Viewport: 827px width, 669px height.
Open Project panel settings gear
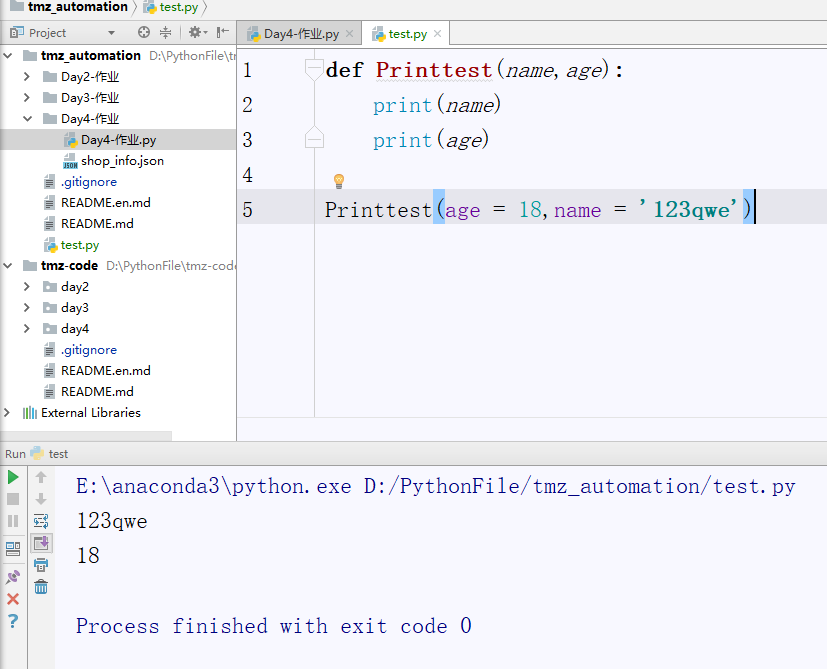pyautogui.click(x=194, y=33)
